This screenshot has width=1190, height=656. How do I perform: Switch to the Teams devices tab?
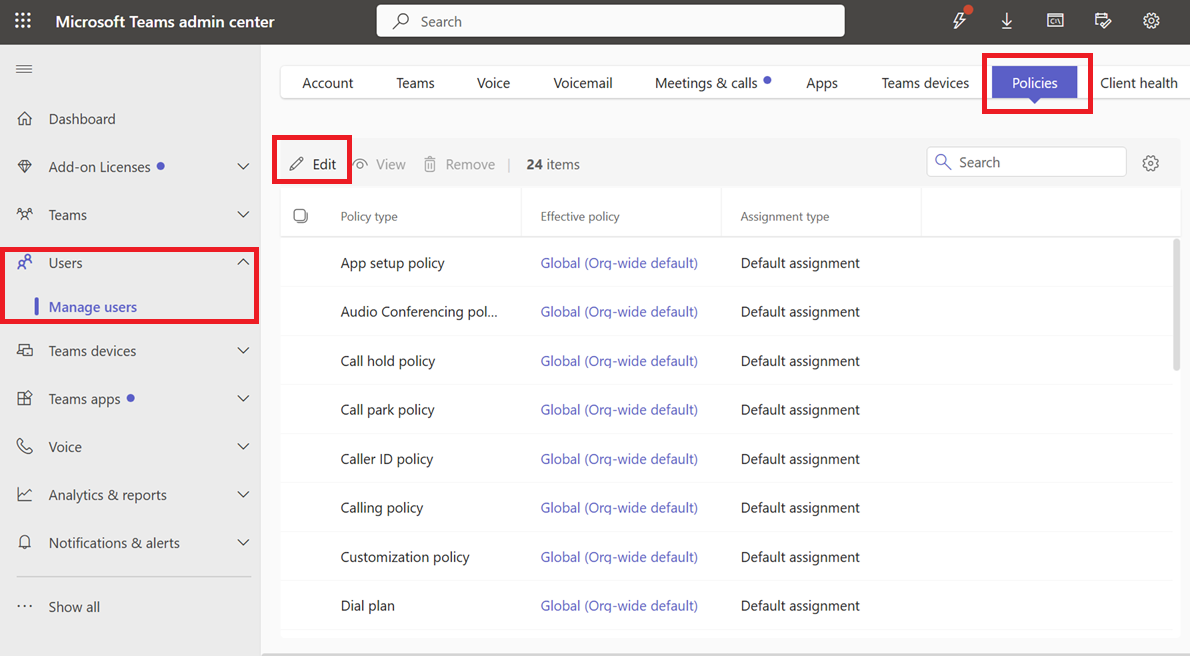point(925,83)
